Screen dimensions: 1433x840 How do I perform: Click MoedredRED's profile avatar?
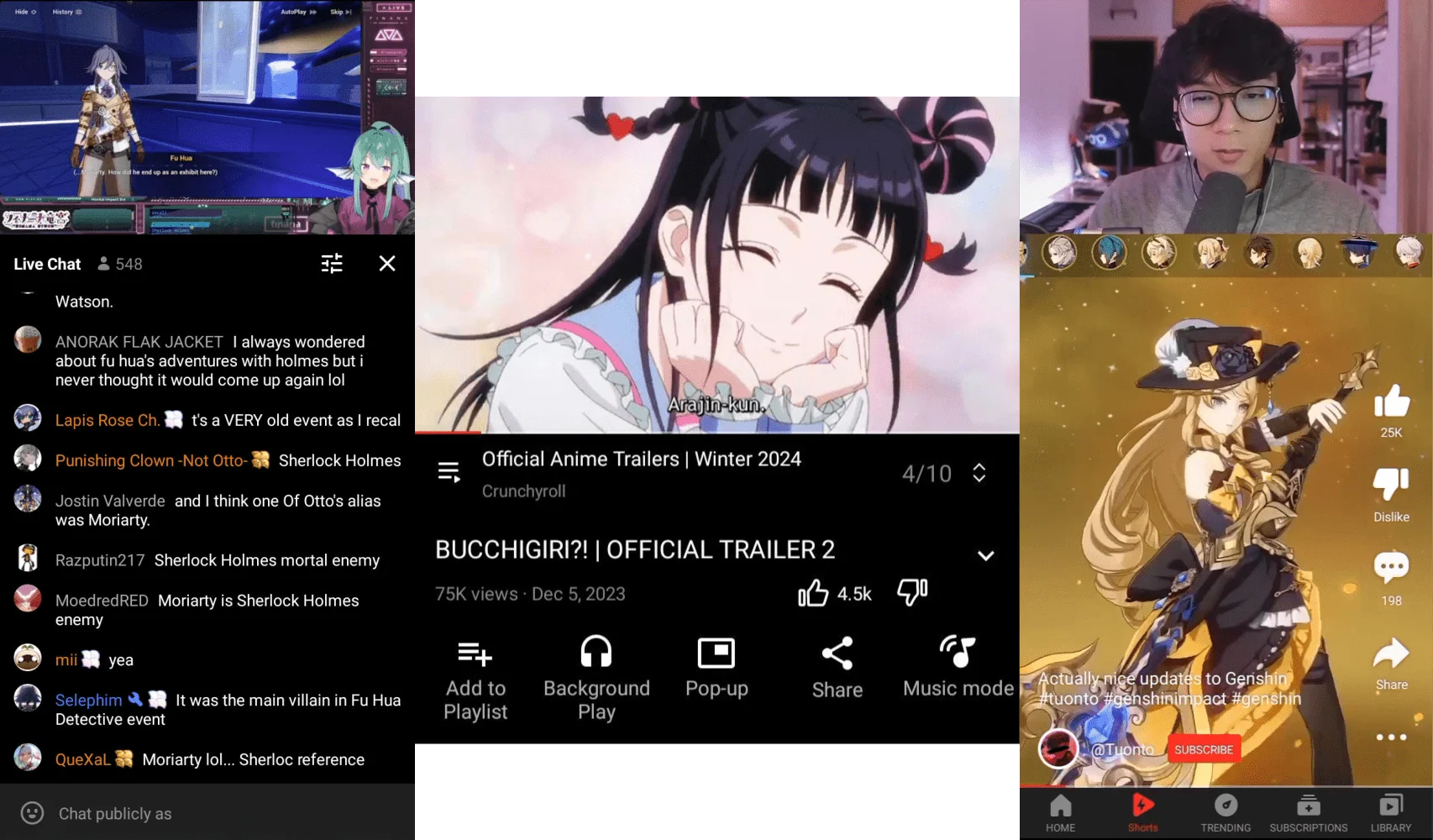pyautogui.click(x=28, y=598)
